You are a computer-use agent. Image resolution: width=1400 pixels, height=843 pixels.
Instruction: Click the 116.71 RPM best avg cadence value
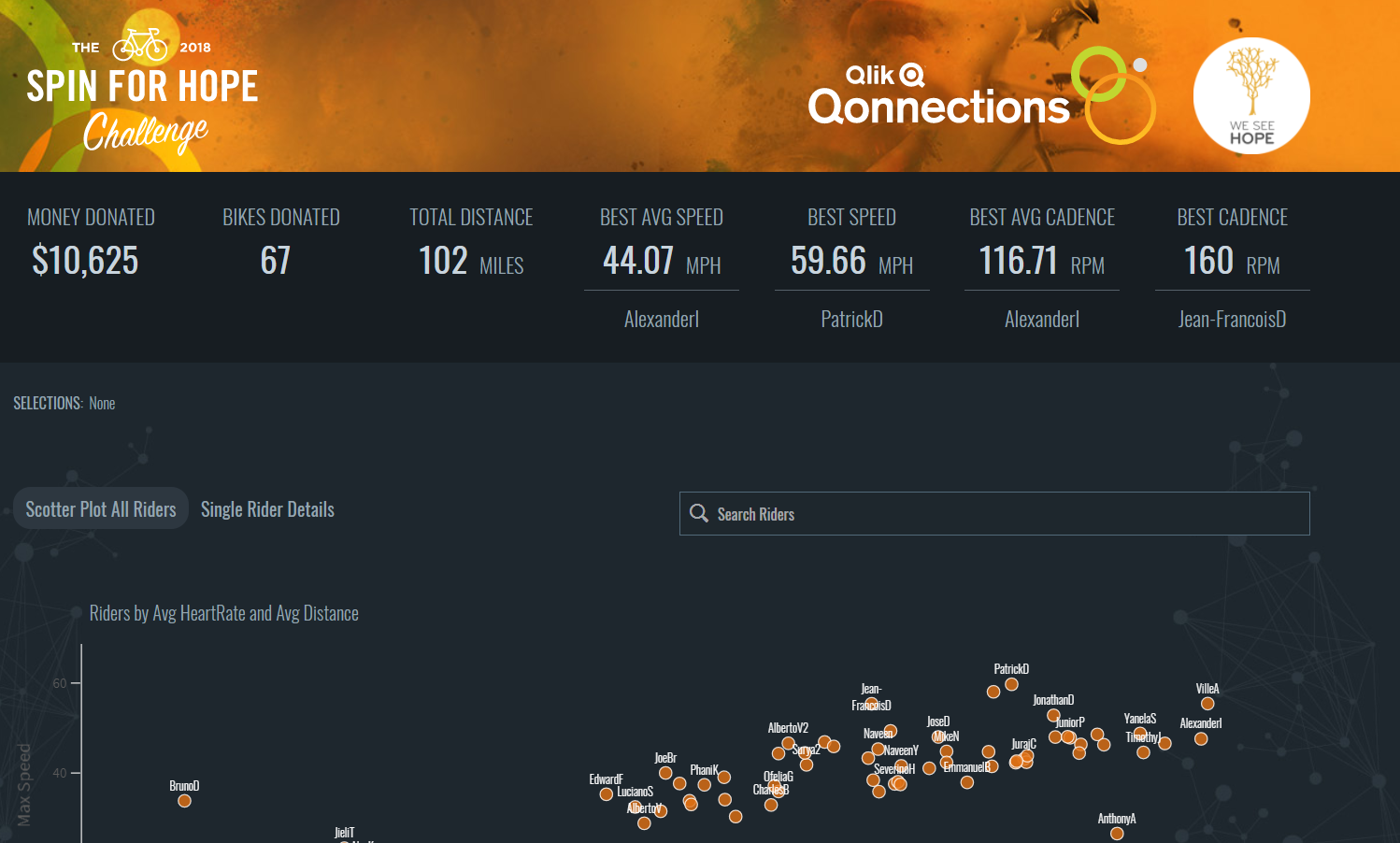point(1042,261)
